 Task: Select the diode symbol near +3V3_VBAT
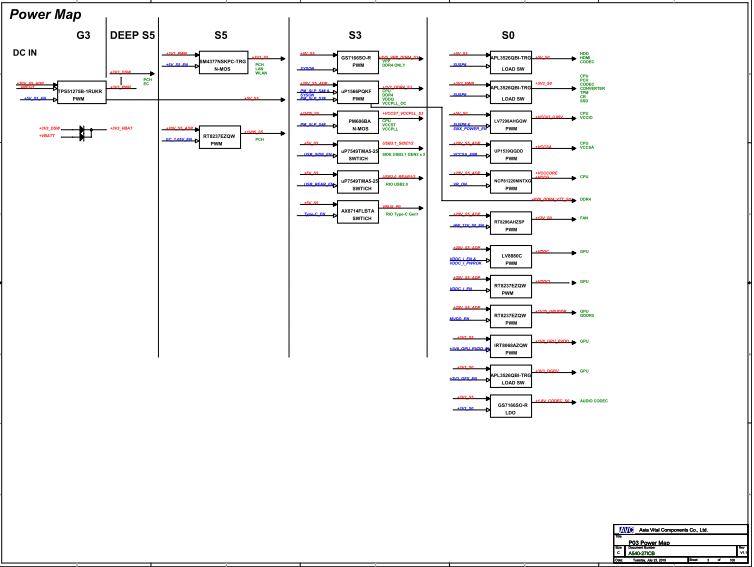(x=83, y=131)
